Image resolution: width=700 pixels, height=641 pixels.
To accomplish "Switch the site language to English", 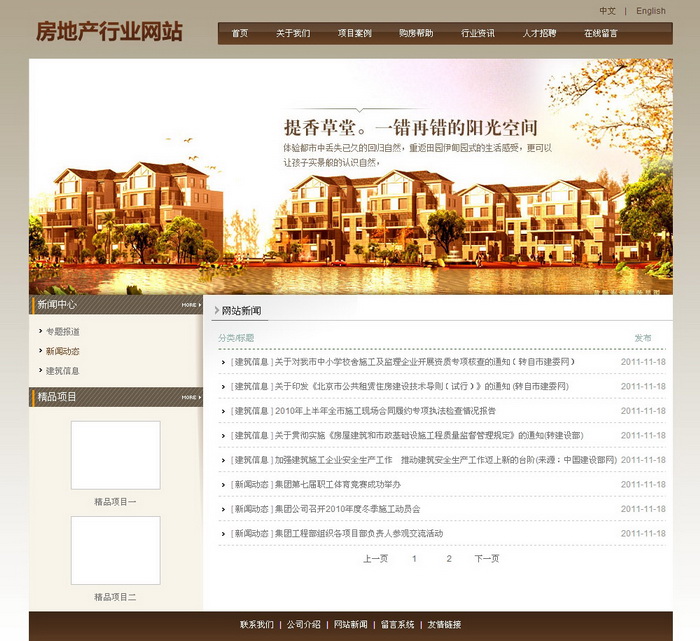I will pyautogui.click(x=650, y=11).
